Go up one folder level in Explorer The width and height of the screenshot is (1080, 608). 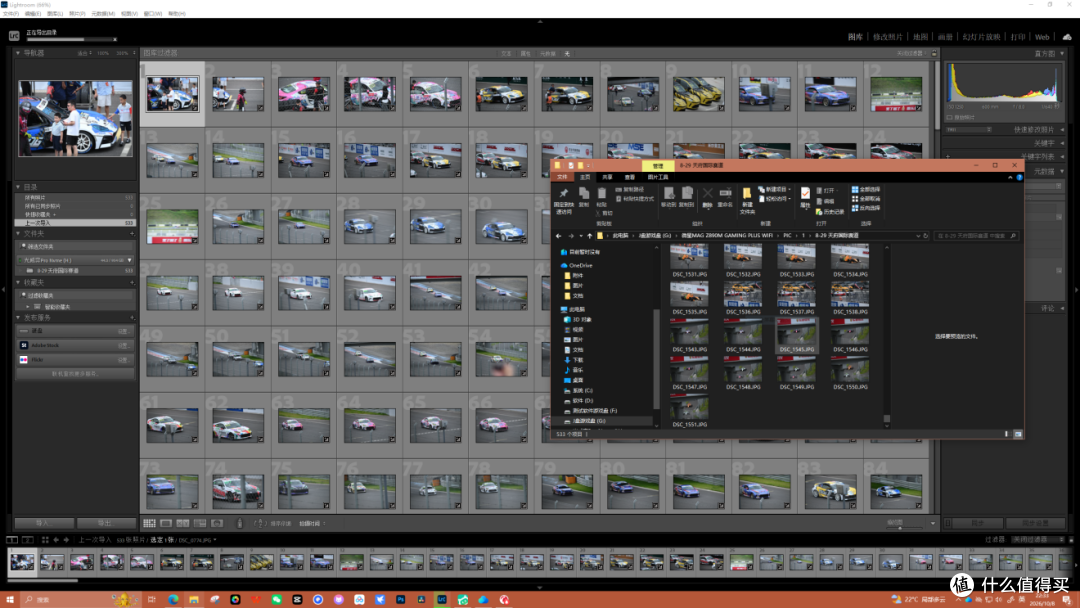[590, 235]
